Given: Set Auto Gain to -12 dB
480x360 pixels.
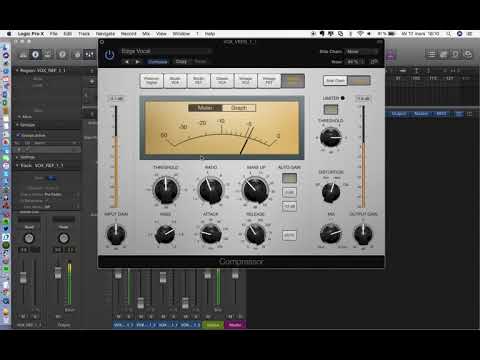Looking at the screenshot, I should [x=289, y=206].
